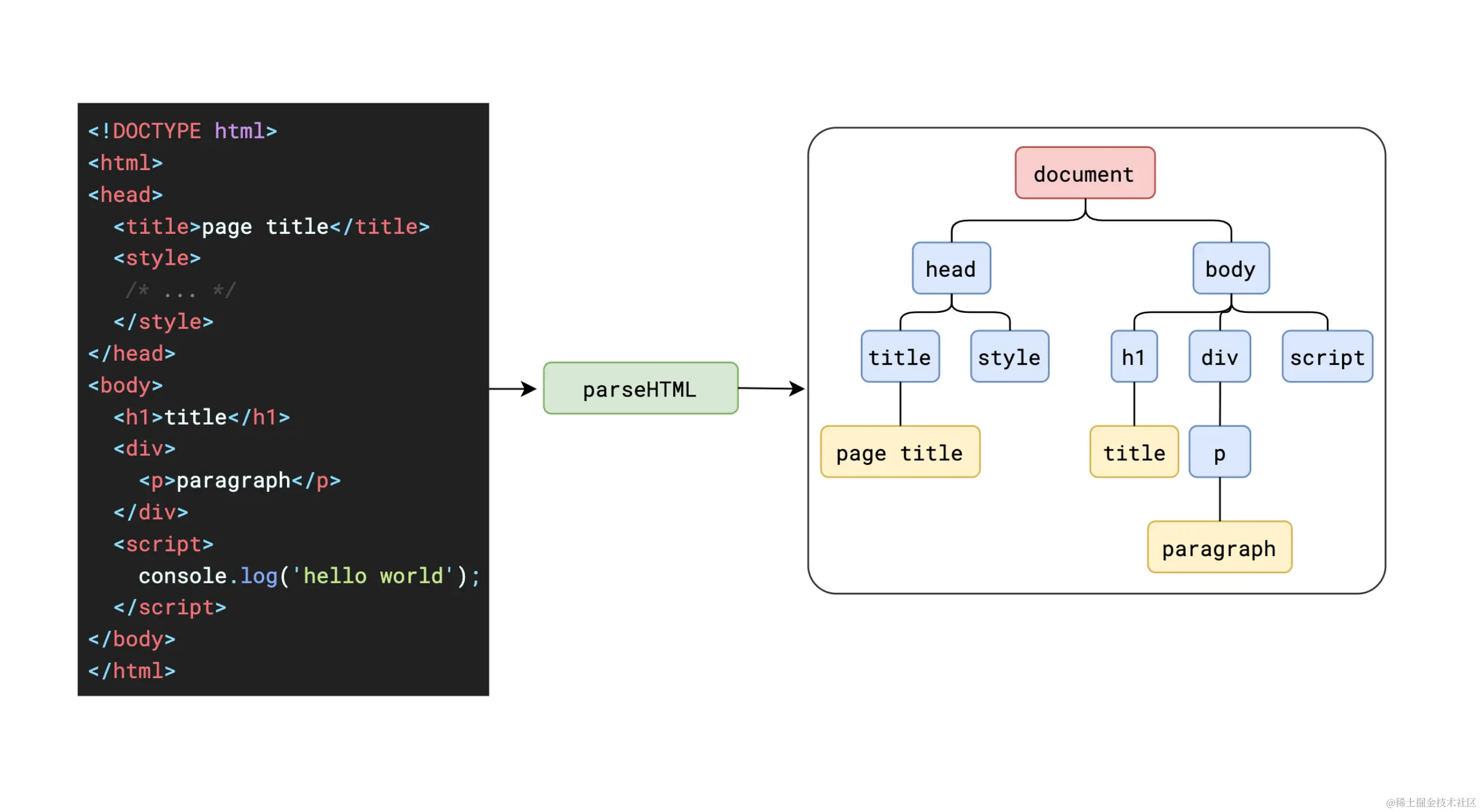Click the yellow 'title' text node
Viewport: 1480px width, 812px height.
[1134, 452]
